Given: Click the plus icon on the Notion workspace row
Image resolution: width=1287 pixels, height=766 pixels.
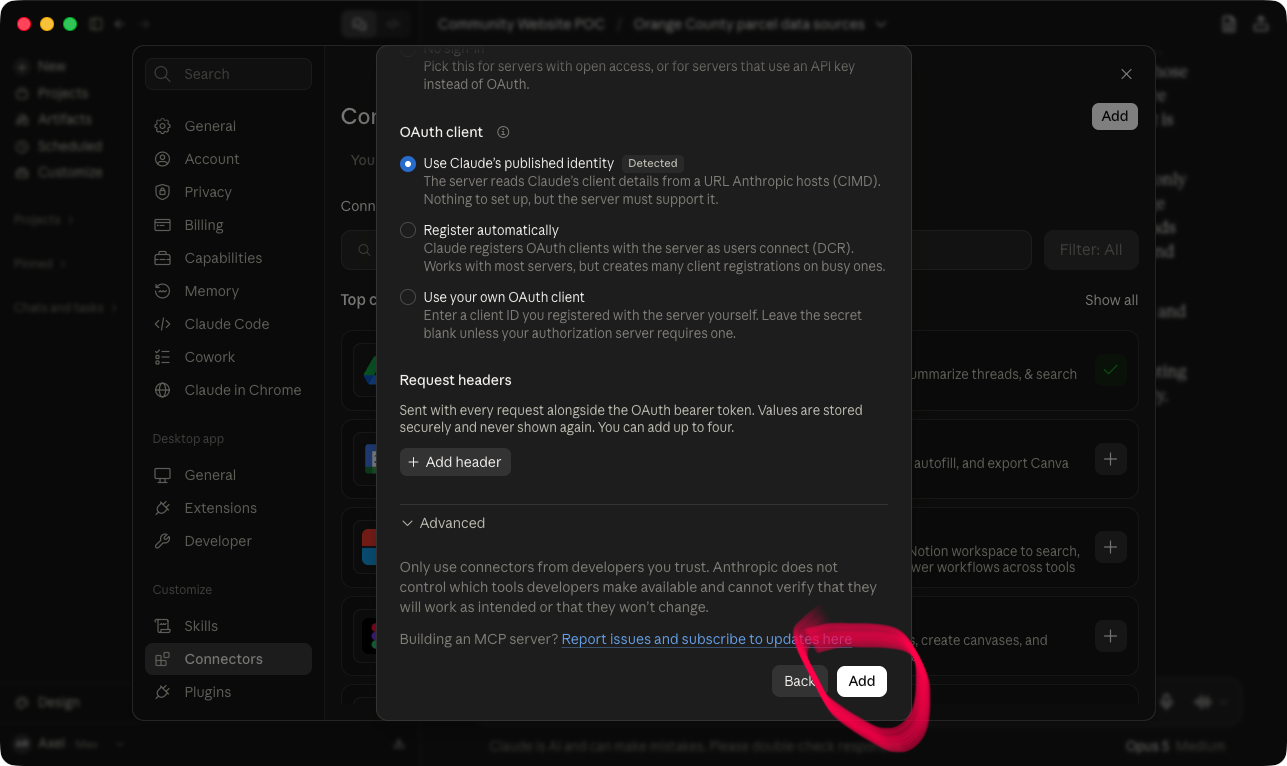Looking at the screenshot, I should (1110, 547).
